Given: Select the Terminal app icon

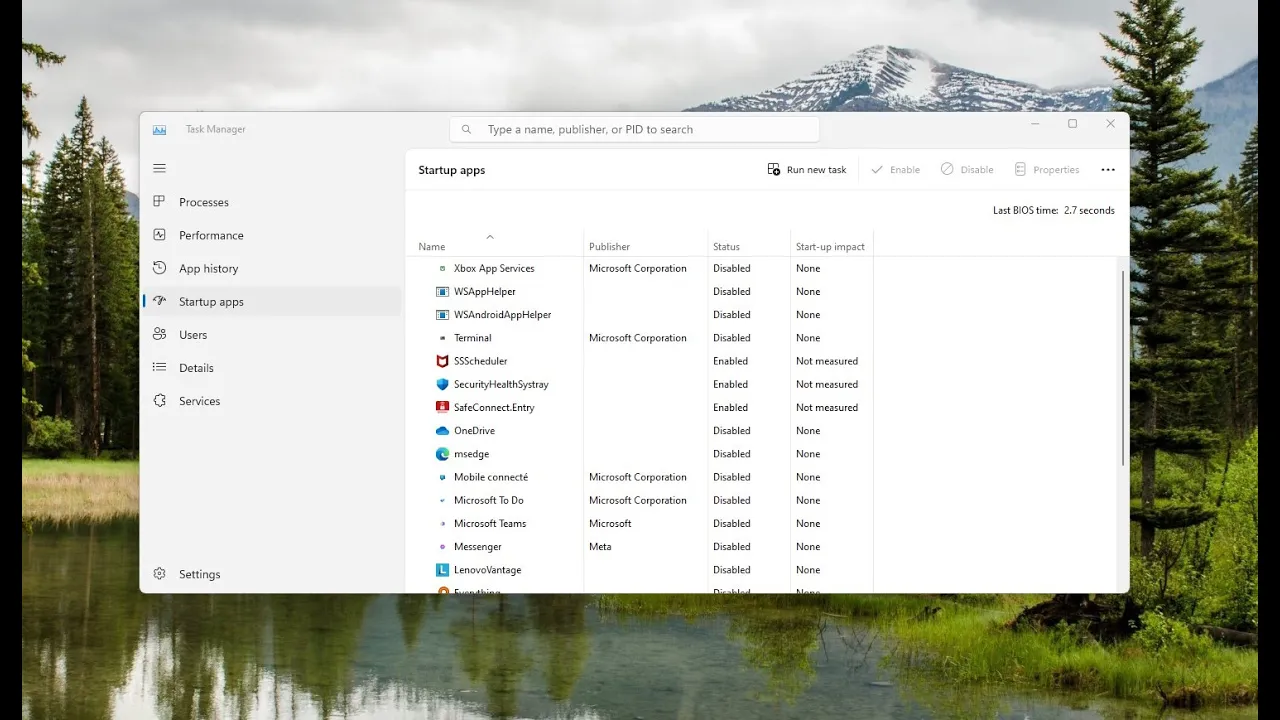Looking at the screenshot, I should (x=443, y=338).
